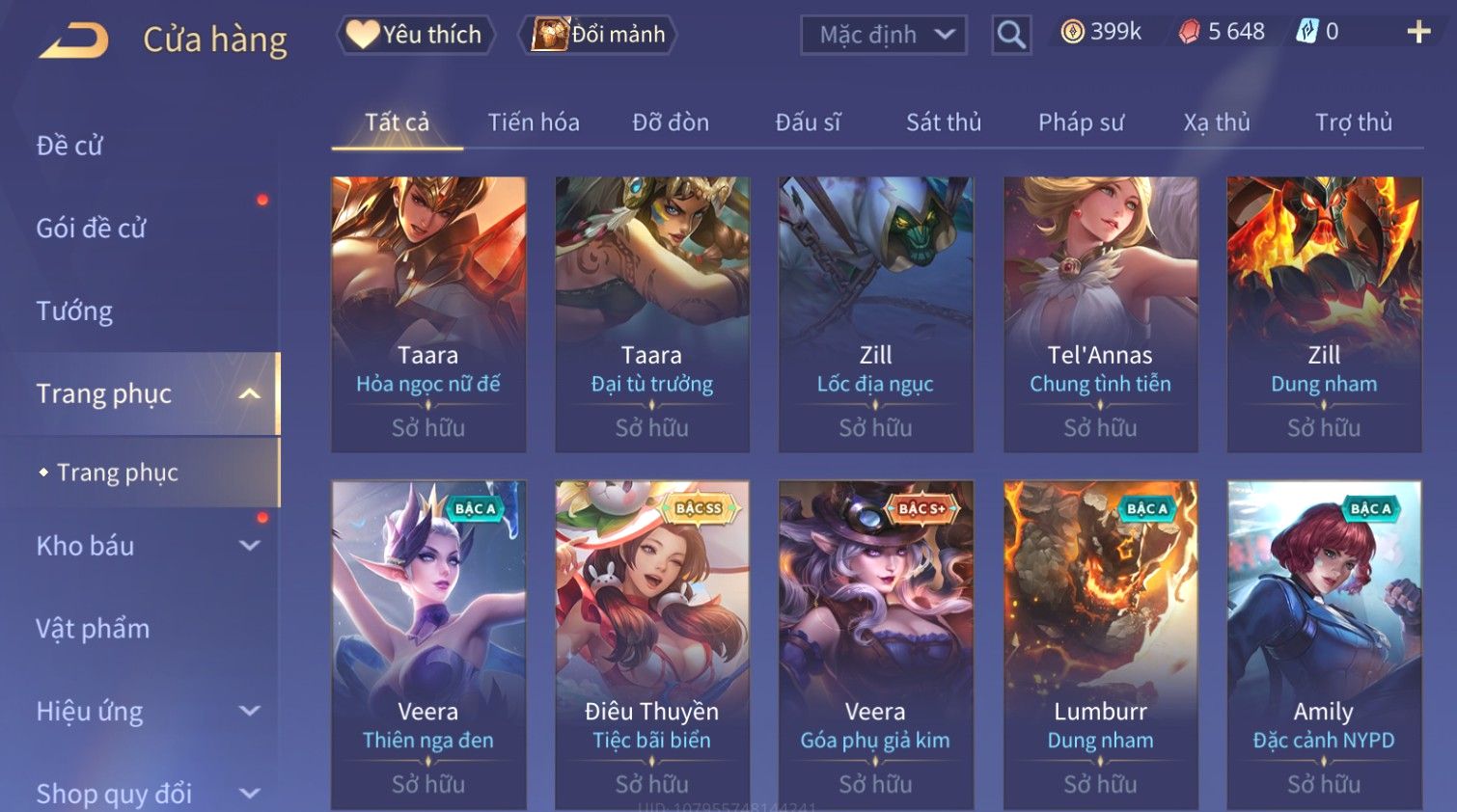Viewport: 1457px width, 812px height.
Task: Switch to the Sát thủ tab
Action: click(943, 122)
